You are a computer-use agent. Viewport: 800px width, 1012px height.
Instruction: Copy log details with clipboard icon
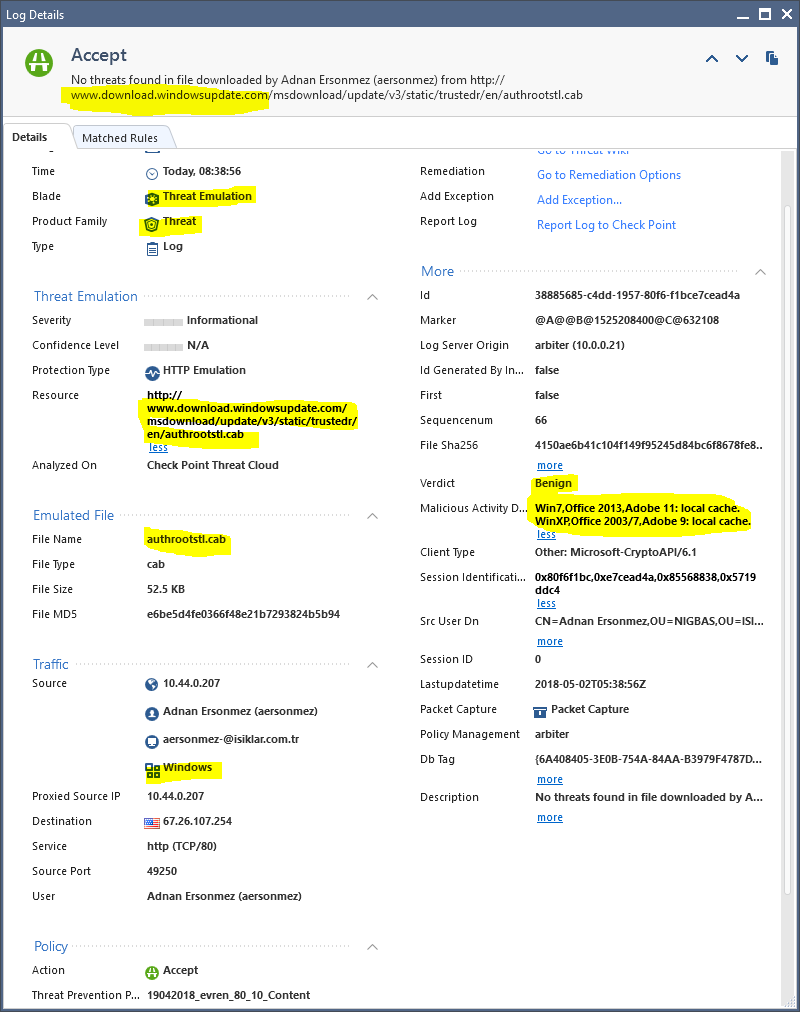pos(772,58)
